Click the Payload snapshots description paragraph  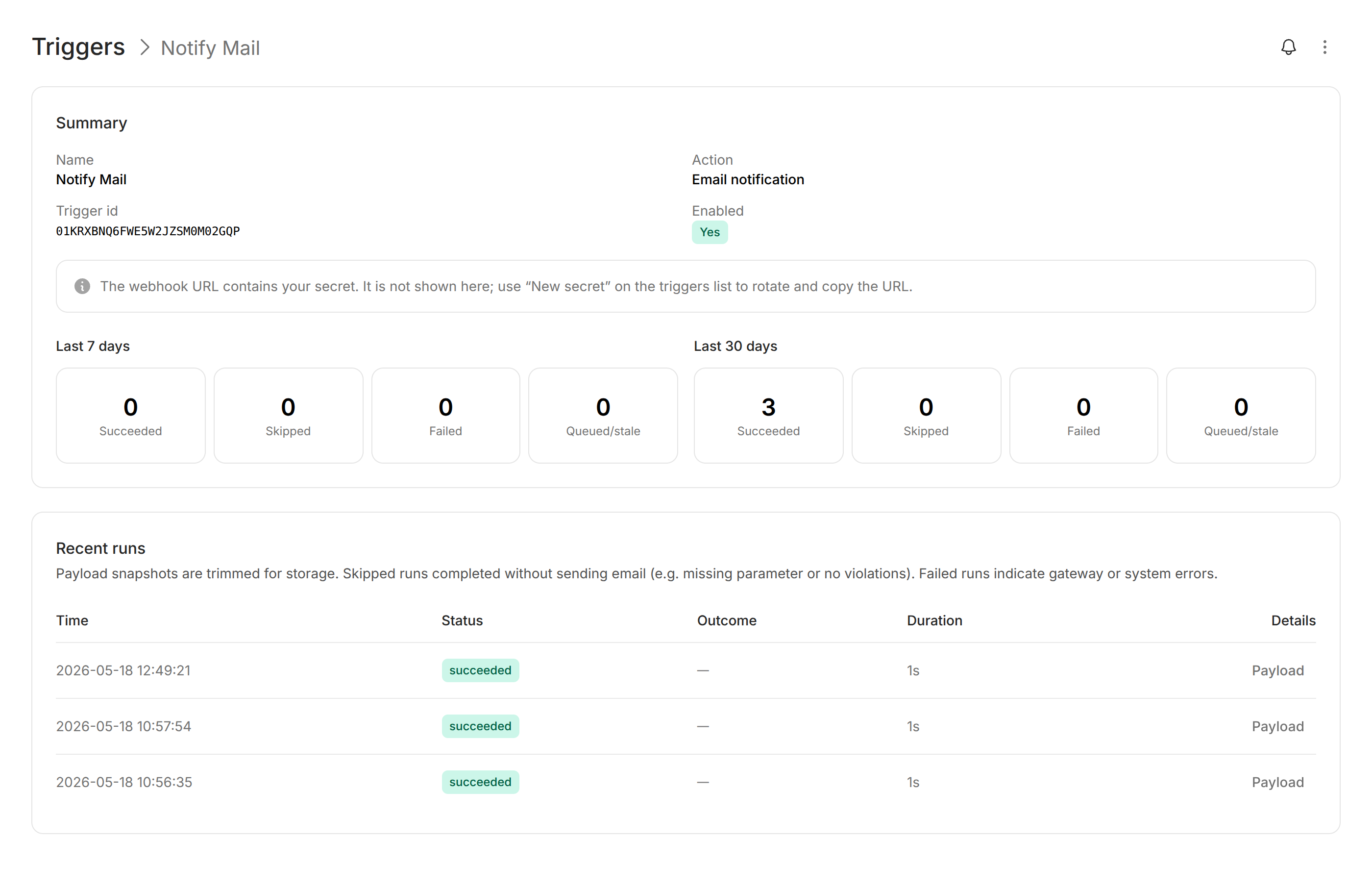[637, 574]
